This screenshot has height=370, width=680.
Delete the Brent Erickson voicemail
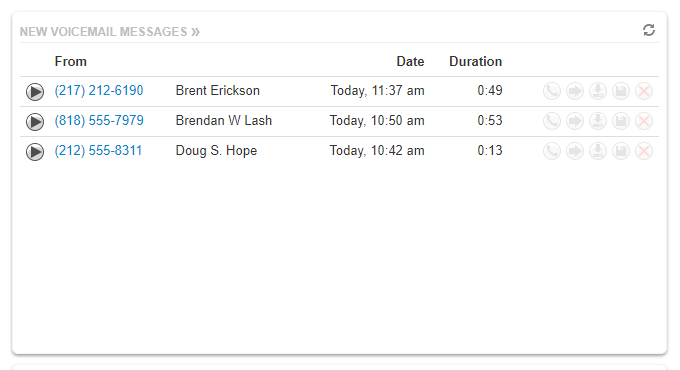click(x=644, y=91)
